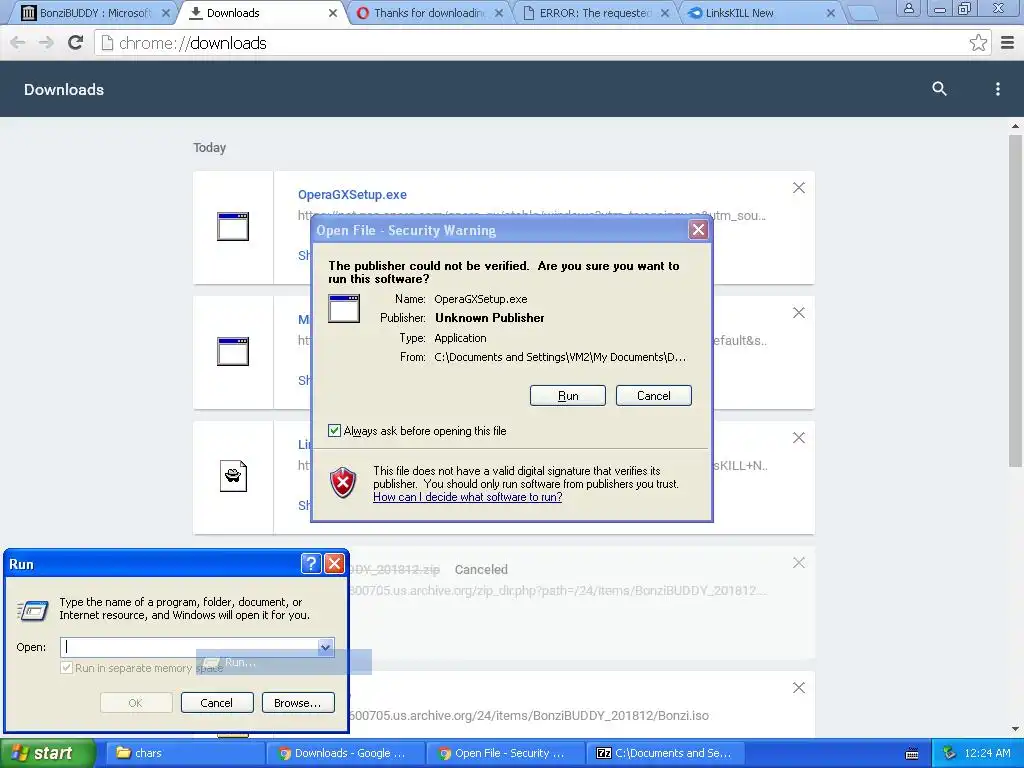Switch to Downloads - Google taskbar button
This screenshot has width=1024, height=768.
pyautogui.click(x=345, y=753)
